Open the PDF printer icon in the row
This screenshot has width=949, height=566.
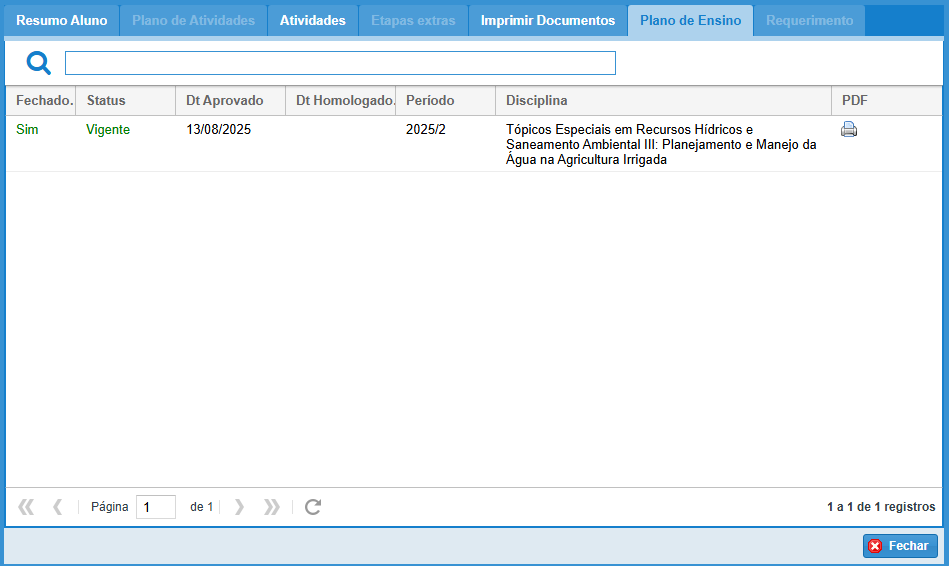click(849, 129)
